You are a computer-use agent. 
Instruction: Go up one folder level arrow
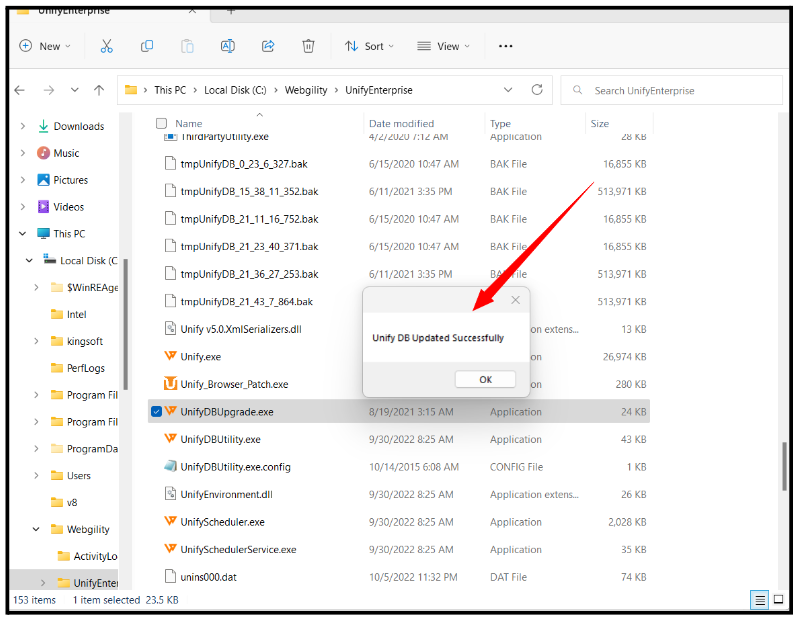pos(99,91)
